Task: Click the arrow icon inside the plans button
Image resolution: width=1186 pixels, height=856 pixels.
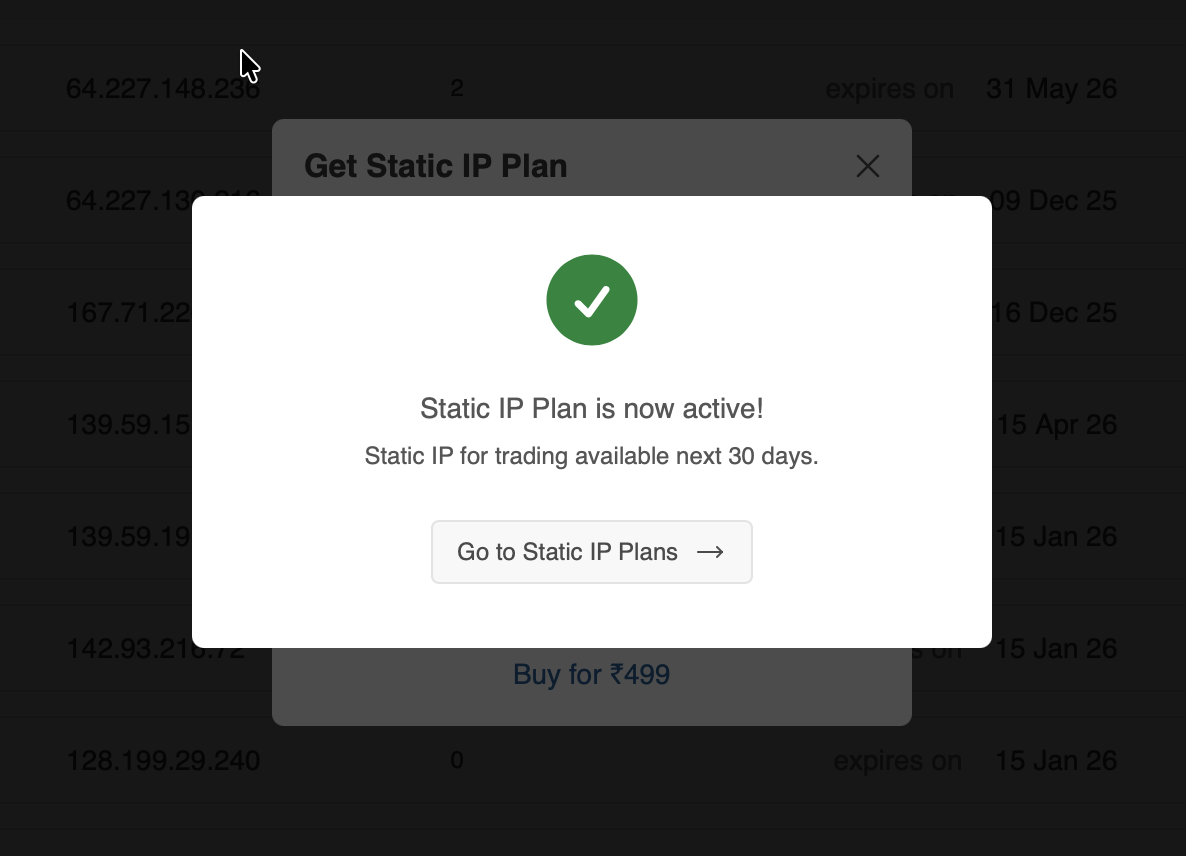Action: [x=710, y=551]
